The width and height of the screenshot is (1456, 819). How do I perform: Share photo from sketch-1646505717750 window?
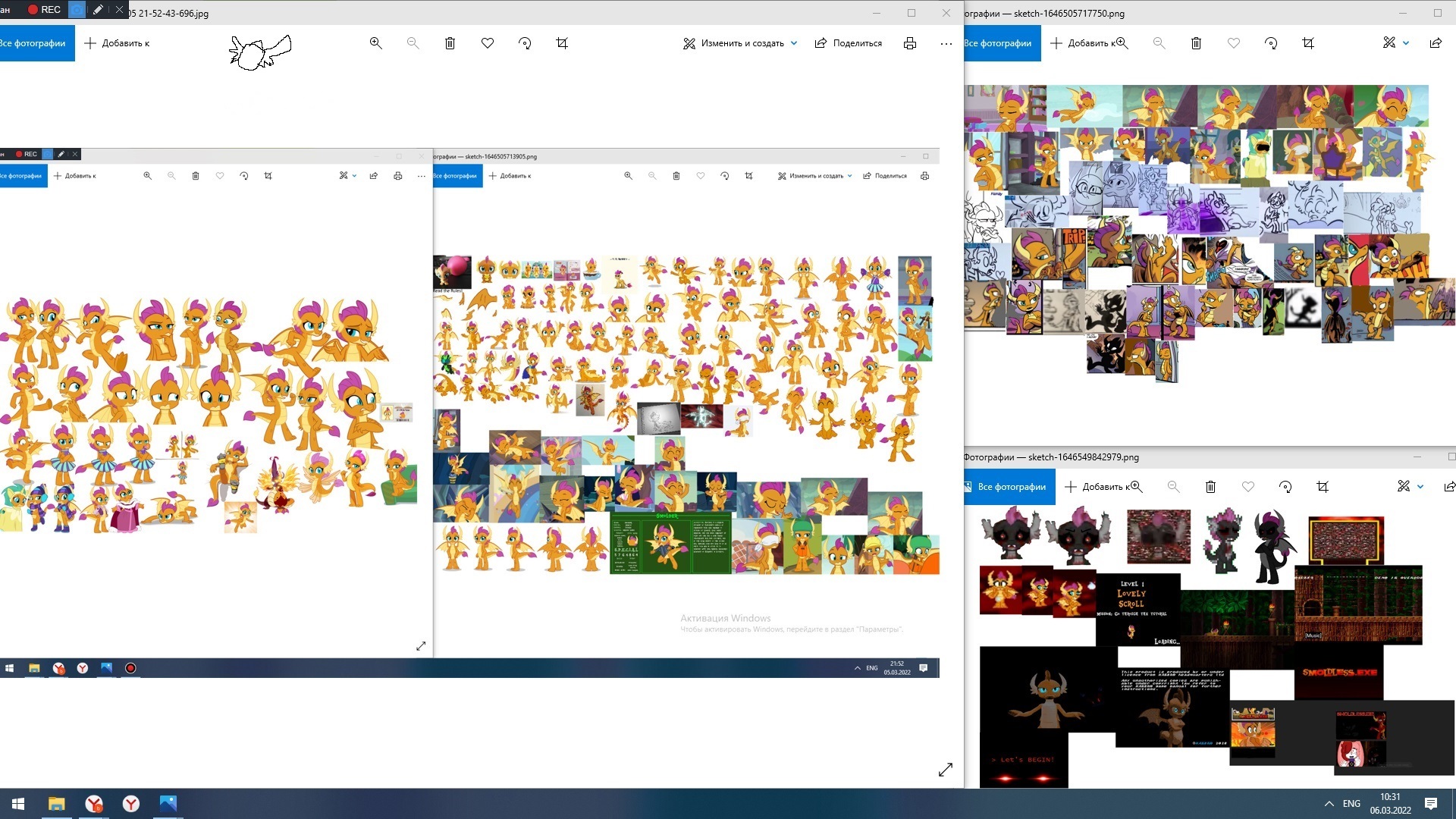click(x=1436, y=43)
